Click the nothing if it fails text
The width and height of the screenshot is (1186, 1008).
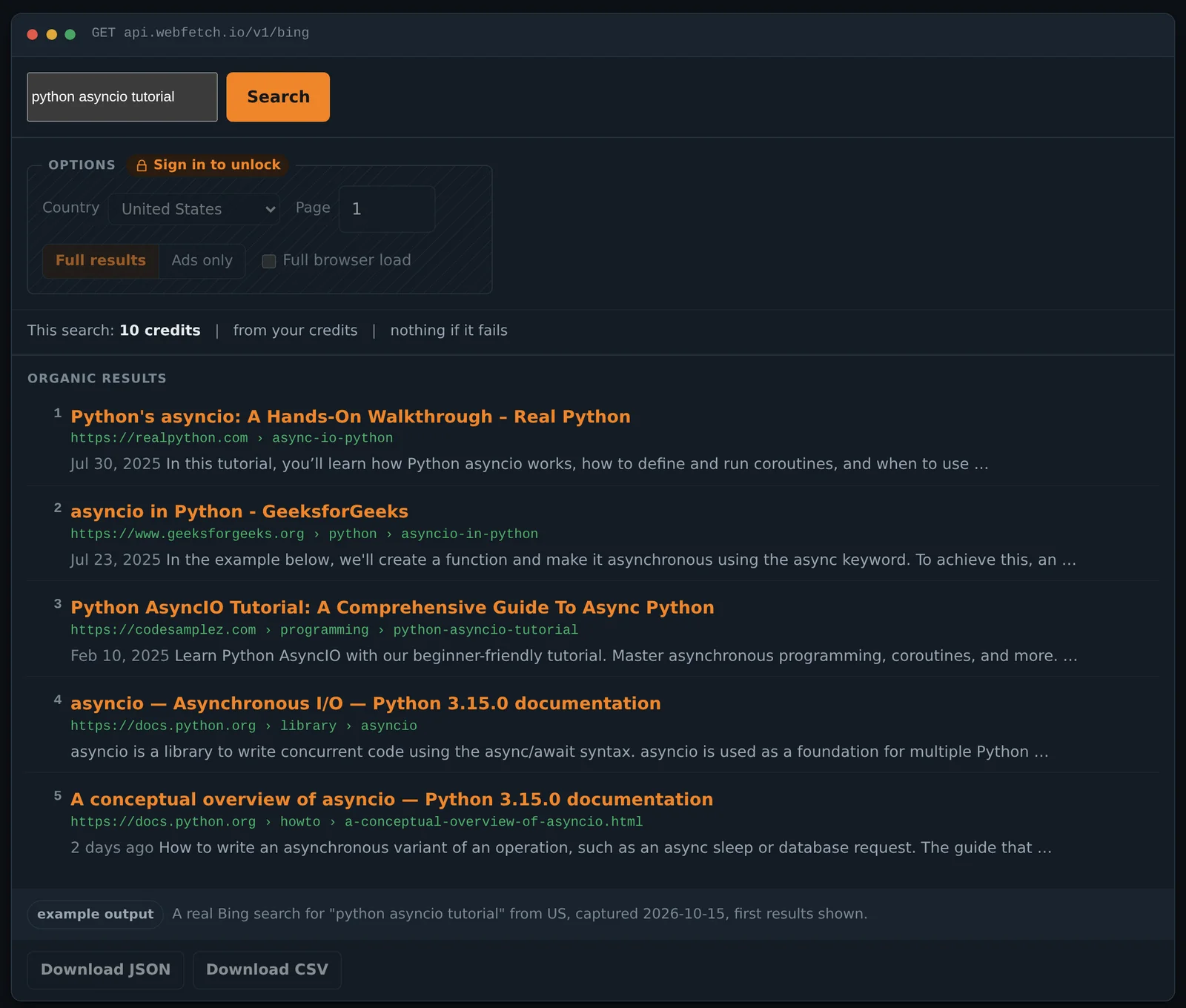448,331
